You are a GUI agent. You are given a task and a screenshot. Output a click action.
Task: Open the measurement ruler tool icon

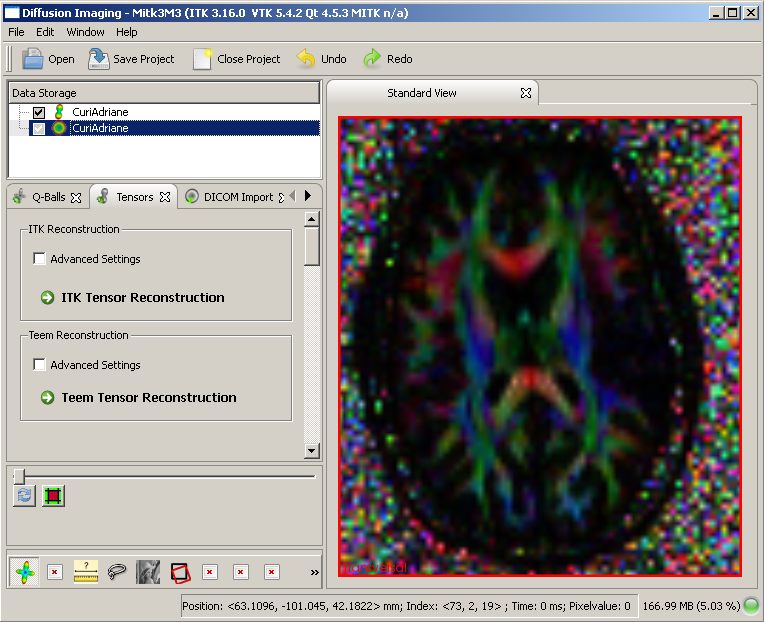tap(86, 572)
